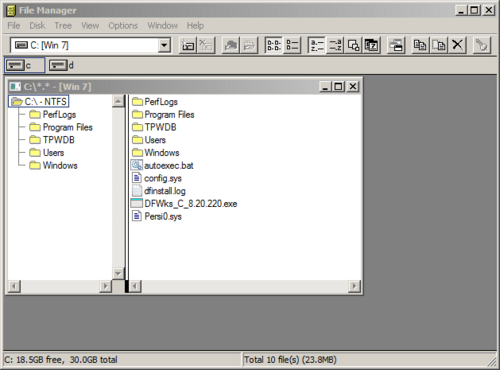Open the Disk menu
Viewport: 500px width, 370px height.
37,26
